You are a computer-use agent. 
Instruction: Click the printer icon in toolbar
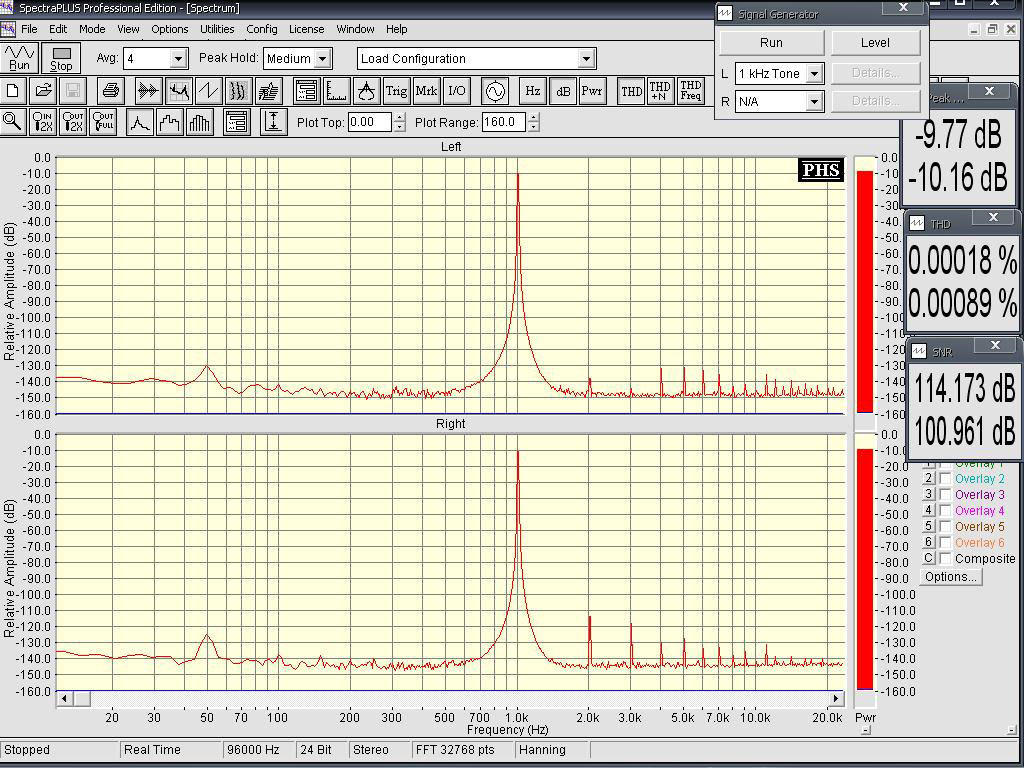110,91
